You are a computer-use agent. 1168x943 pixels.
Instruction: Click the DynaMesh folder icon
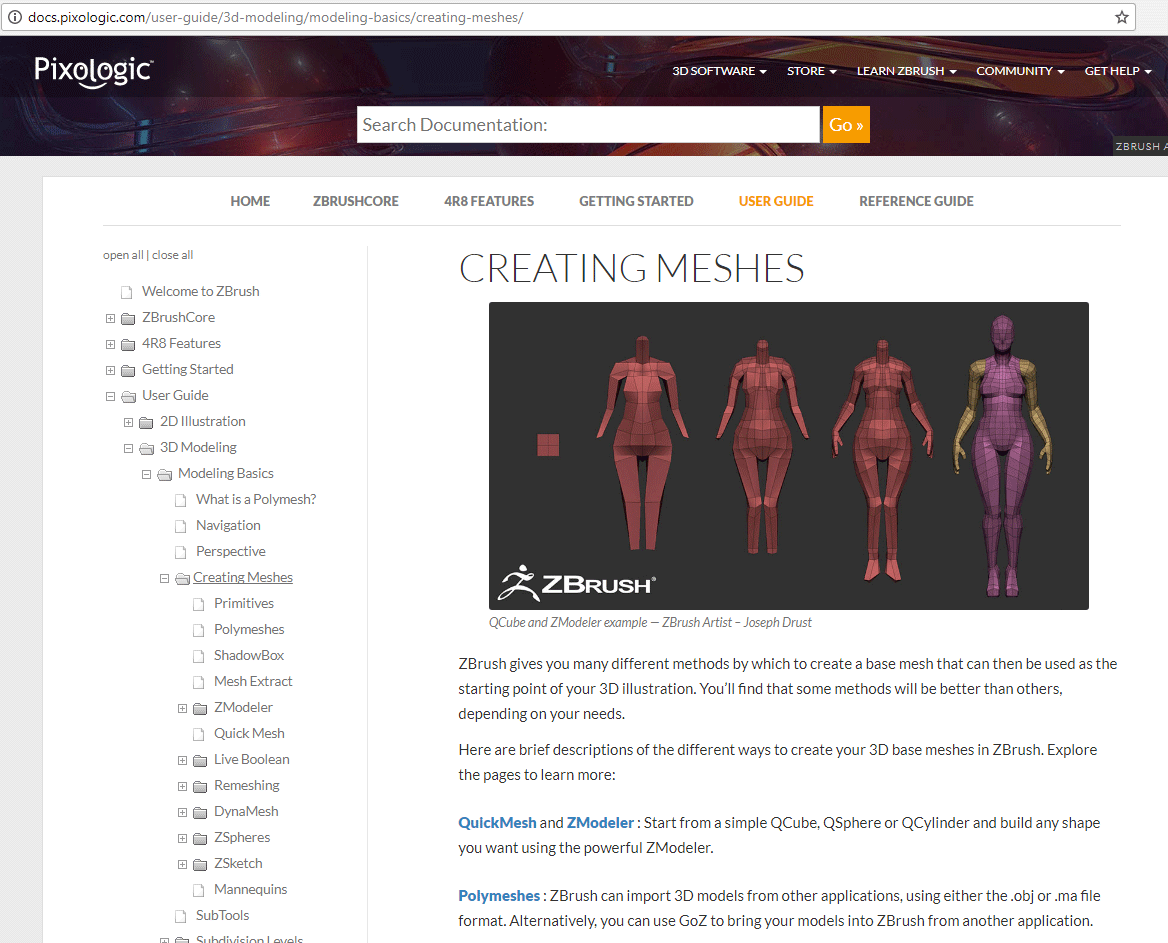tap(200, 813)
